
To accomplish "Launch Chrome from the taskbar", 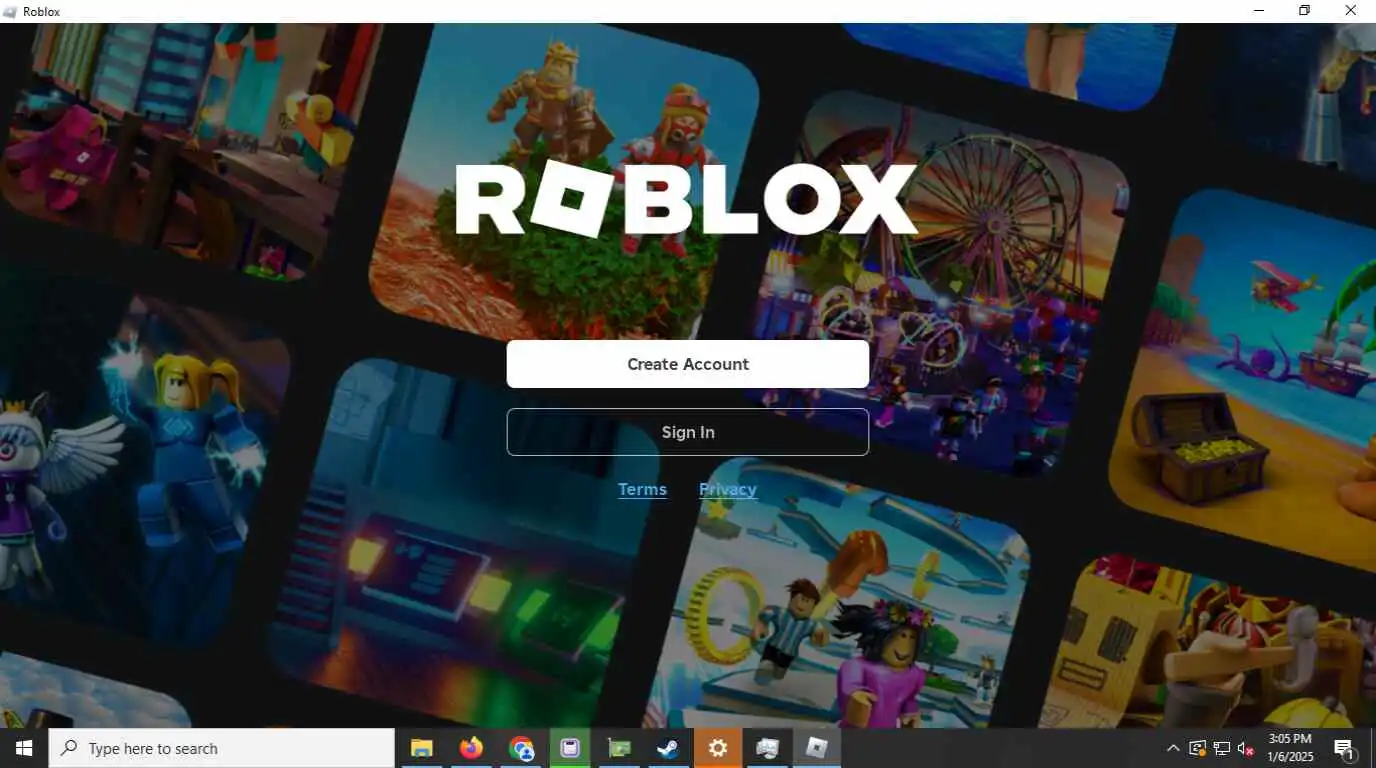I will click(520, 748).
